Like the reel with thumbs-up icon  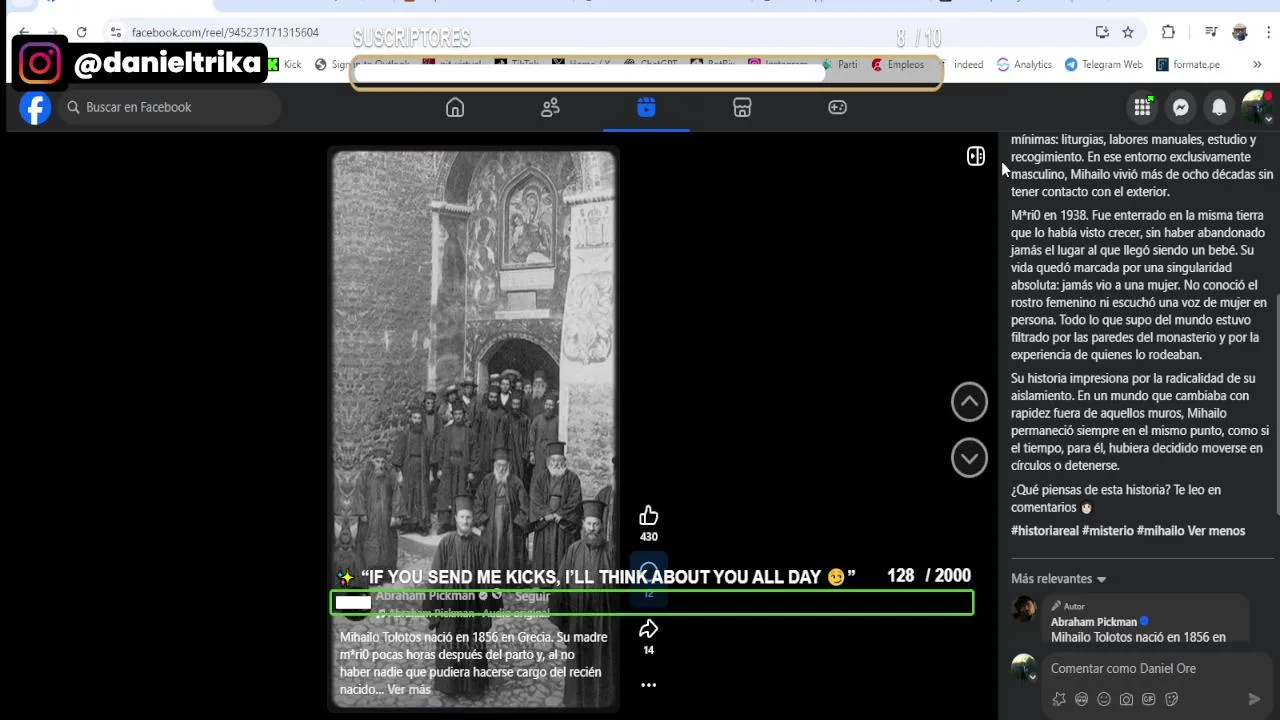[x=648, y=516]
